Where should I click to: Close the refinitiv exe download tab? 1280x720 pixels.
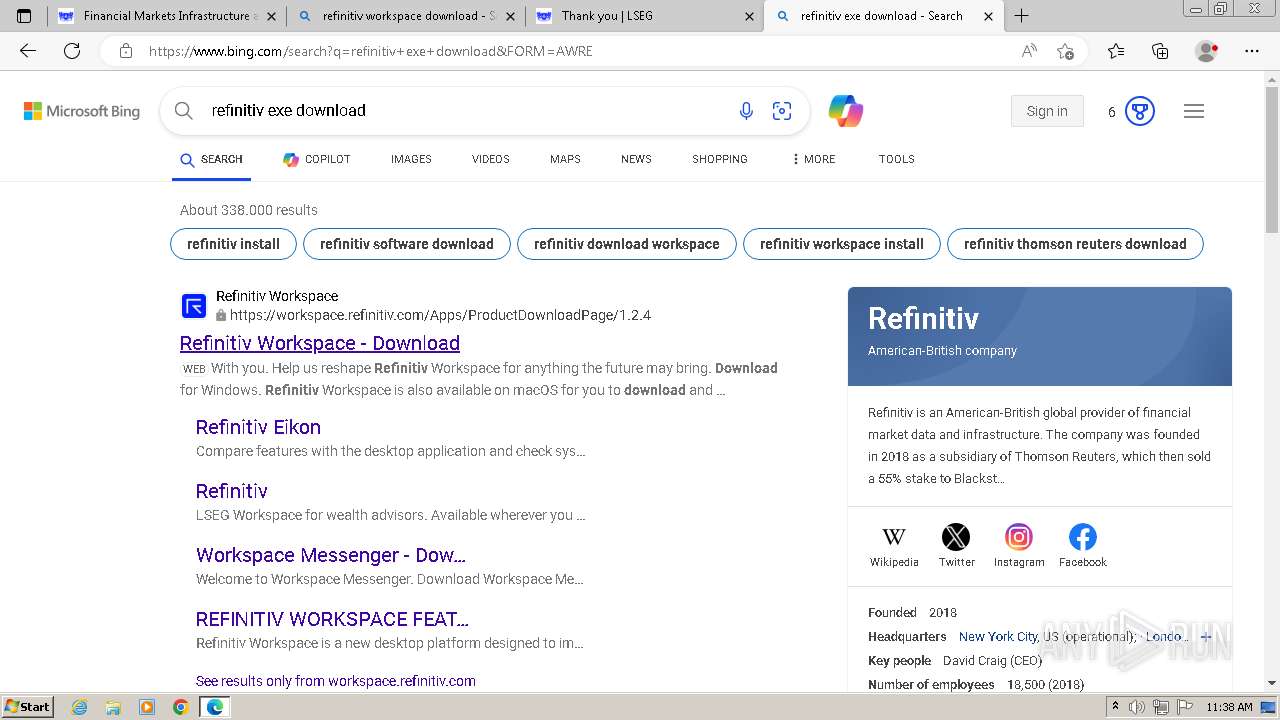click(989, 16)
